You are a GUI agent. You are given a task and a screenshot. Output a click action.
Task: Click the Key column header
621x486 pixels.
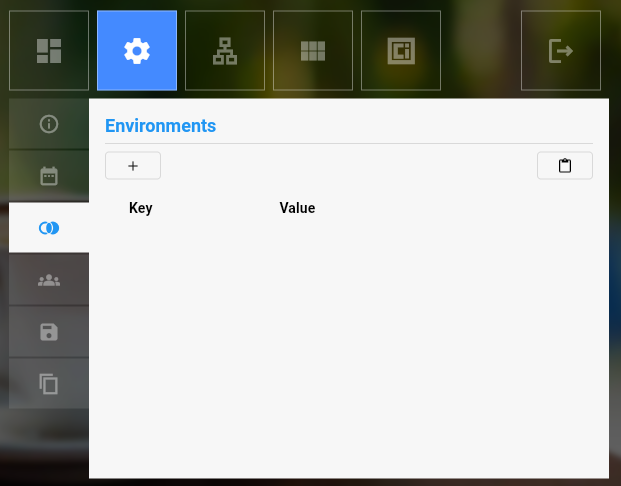[x=141, y=208]
